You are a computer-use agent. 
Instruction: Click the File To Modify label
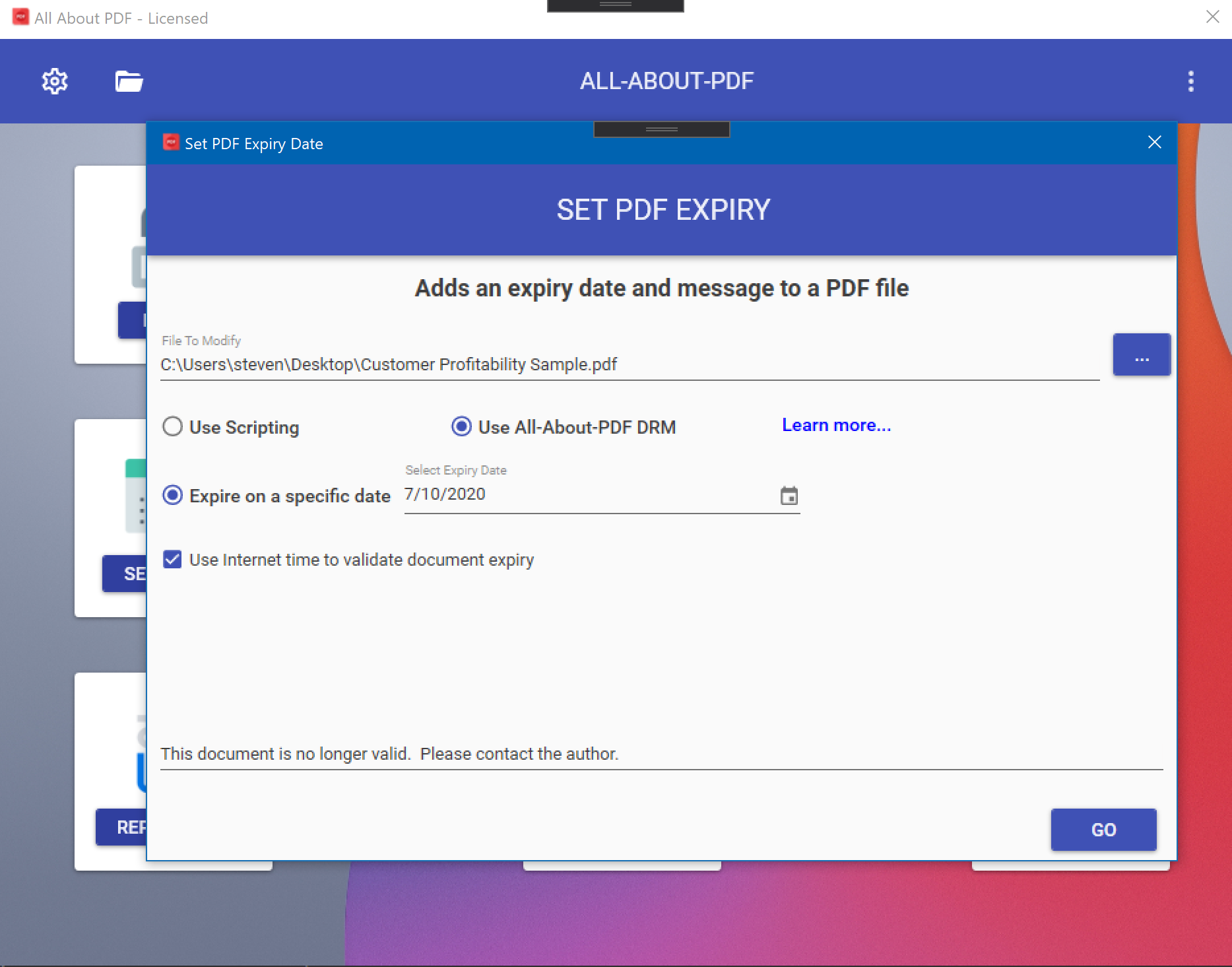201,341
